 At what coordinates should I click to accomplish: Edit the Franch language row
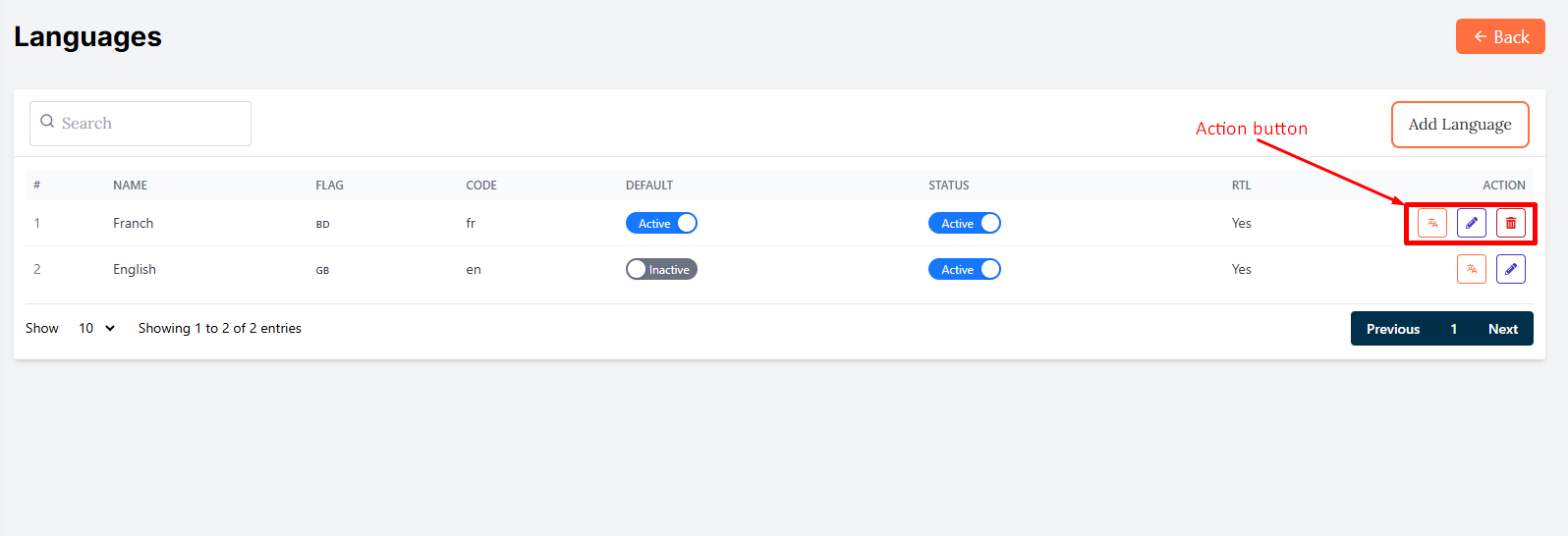[x=1471, y=224]
